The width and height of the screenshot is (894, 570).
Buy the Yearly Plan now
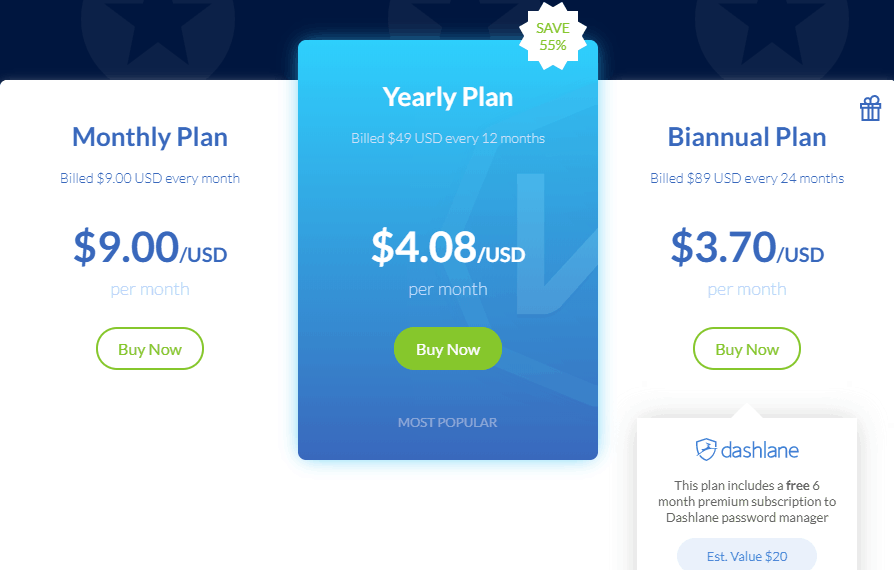pyautogui.click(x=448, y=348)
